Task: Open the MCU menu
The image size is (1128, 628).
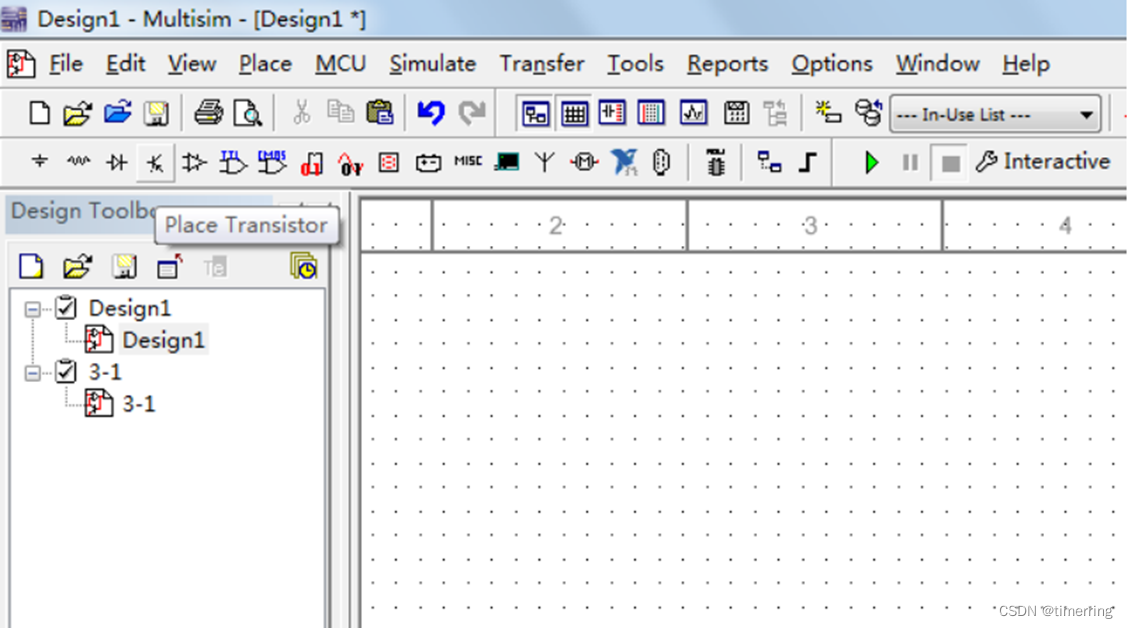Action: (x=340, y=64)
